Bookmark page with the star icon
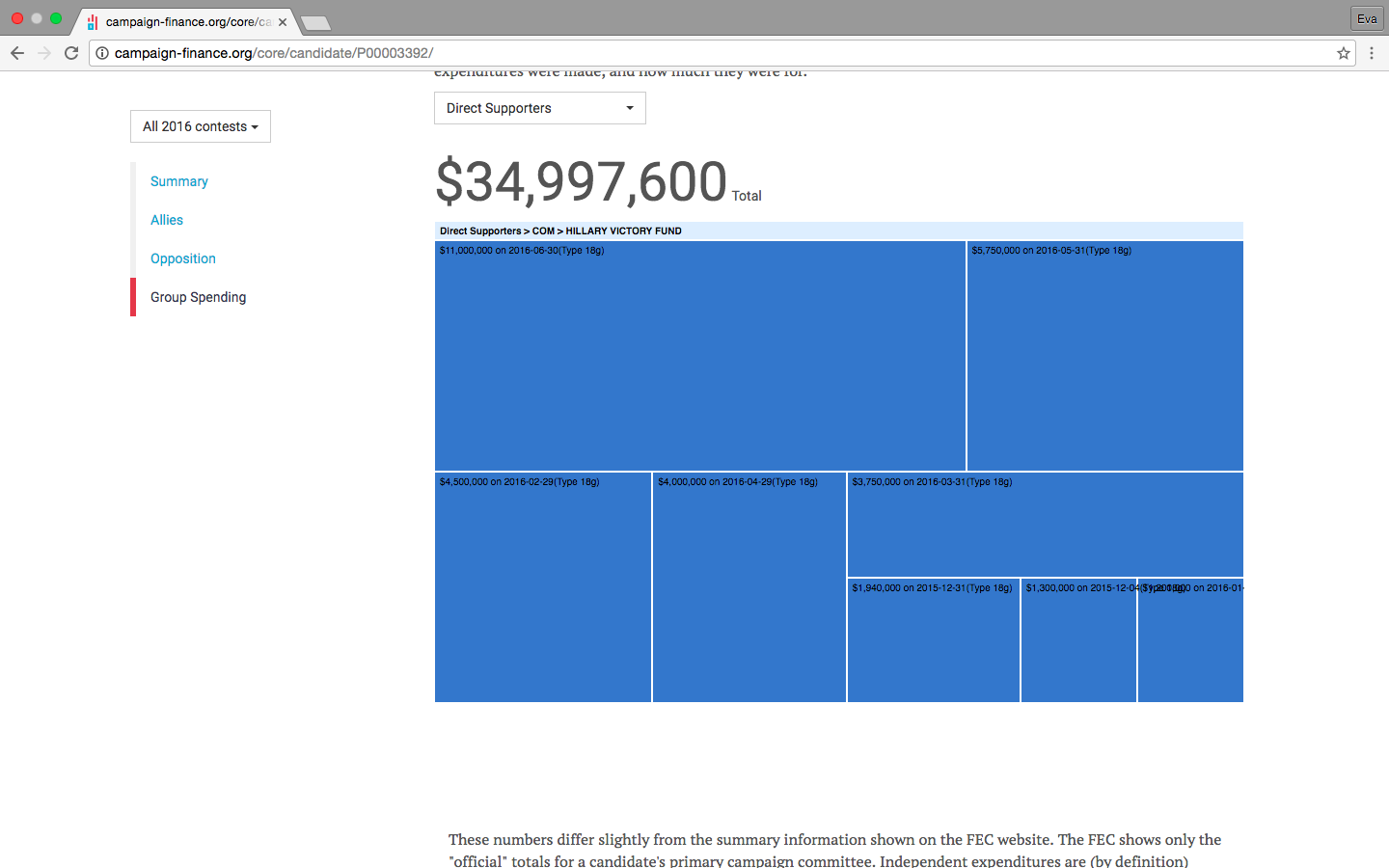Screen dimensions: 1389x868 pyautogui.click(x=1343, y=53)
